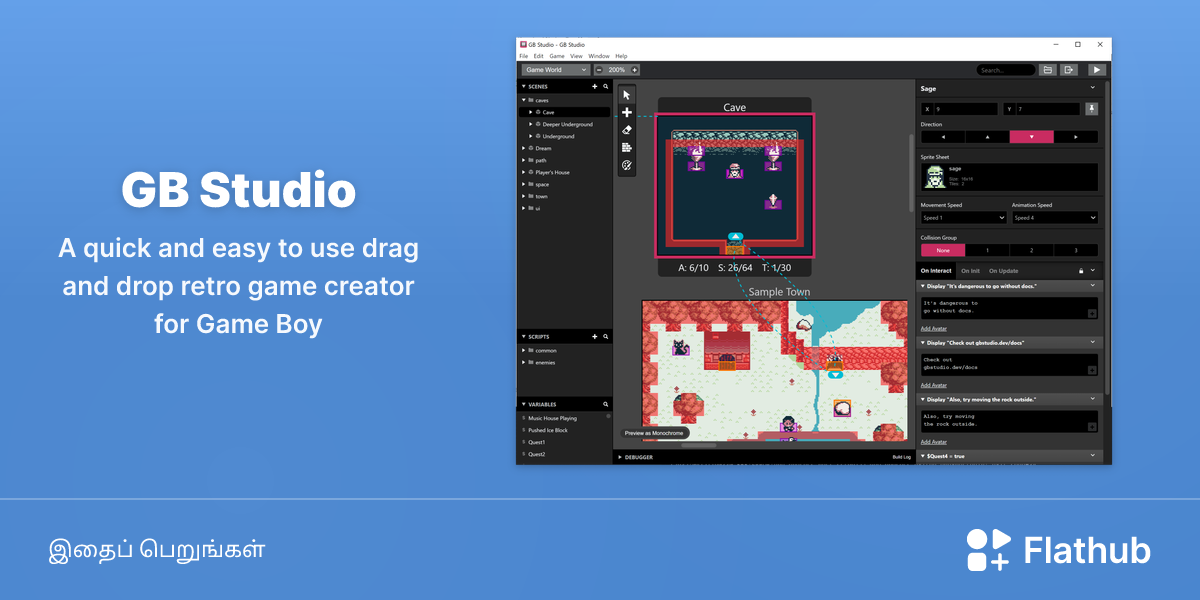Open the colorize palette tool
Image resolution: width=1200 pixels, height=600 pixels.
point(627,165)
